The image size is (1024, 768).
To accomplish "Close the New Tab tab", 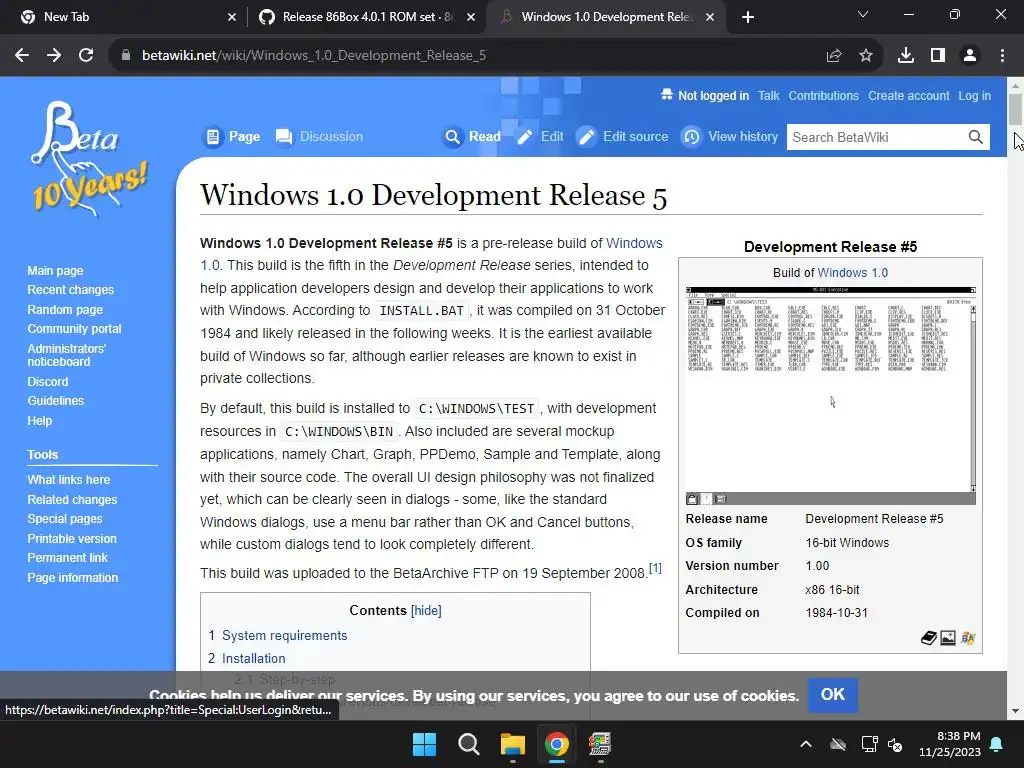I will click(232, 17).
